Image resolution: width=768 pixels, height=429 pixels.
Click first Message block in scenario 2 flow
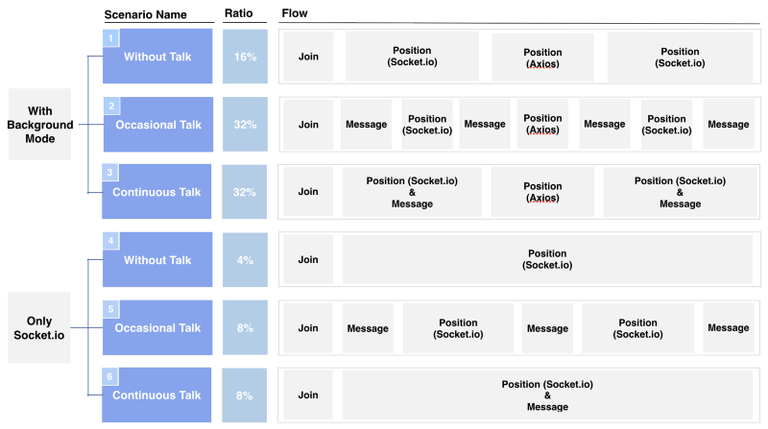tap(366, 124)
